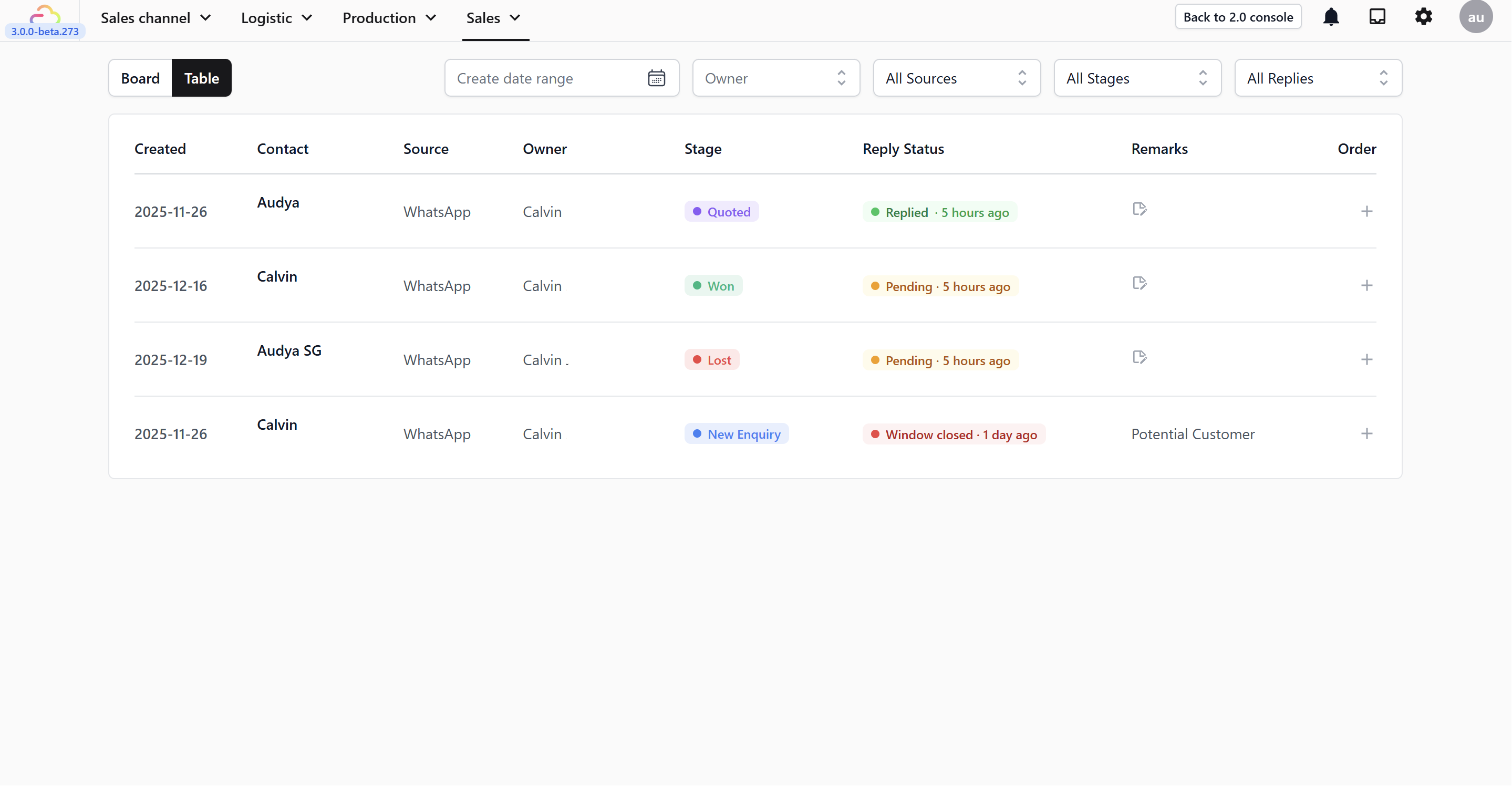Open the All Stages dropdown

pos(1137,78)
